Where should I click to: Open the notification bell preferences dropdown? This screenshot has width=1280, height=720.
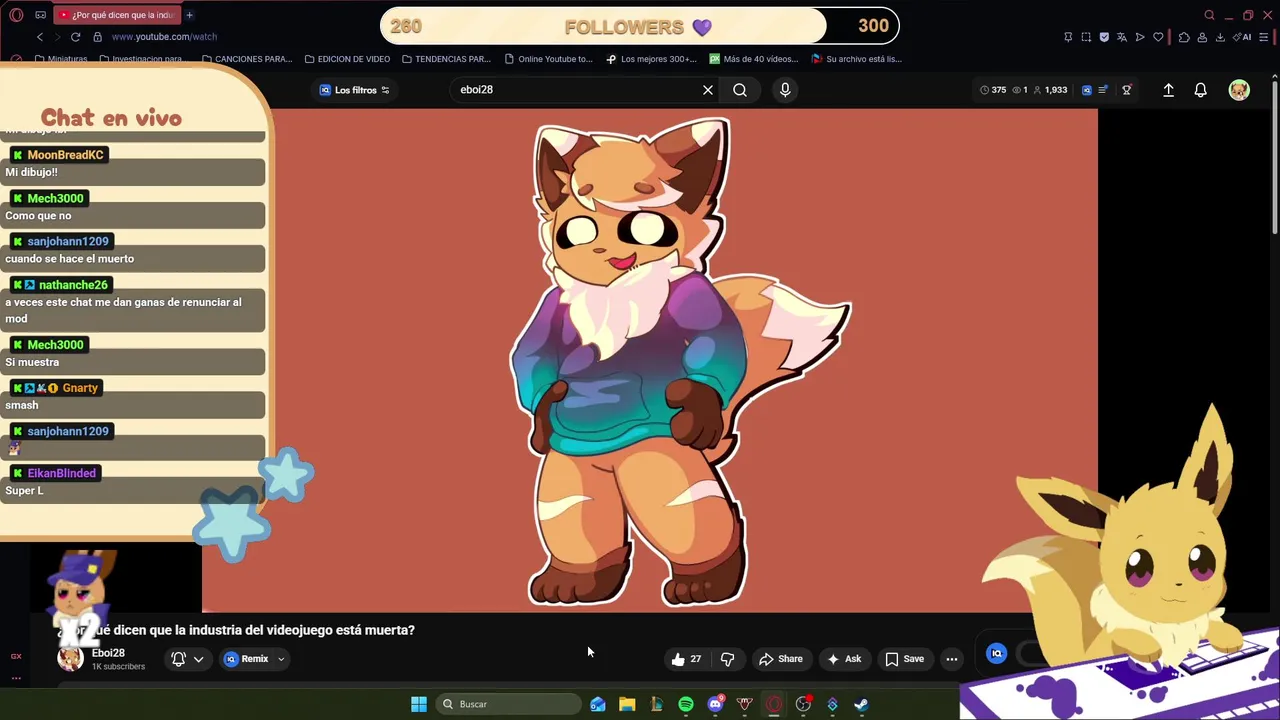pyautogui.click(x=187, y=659)
